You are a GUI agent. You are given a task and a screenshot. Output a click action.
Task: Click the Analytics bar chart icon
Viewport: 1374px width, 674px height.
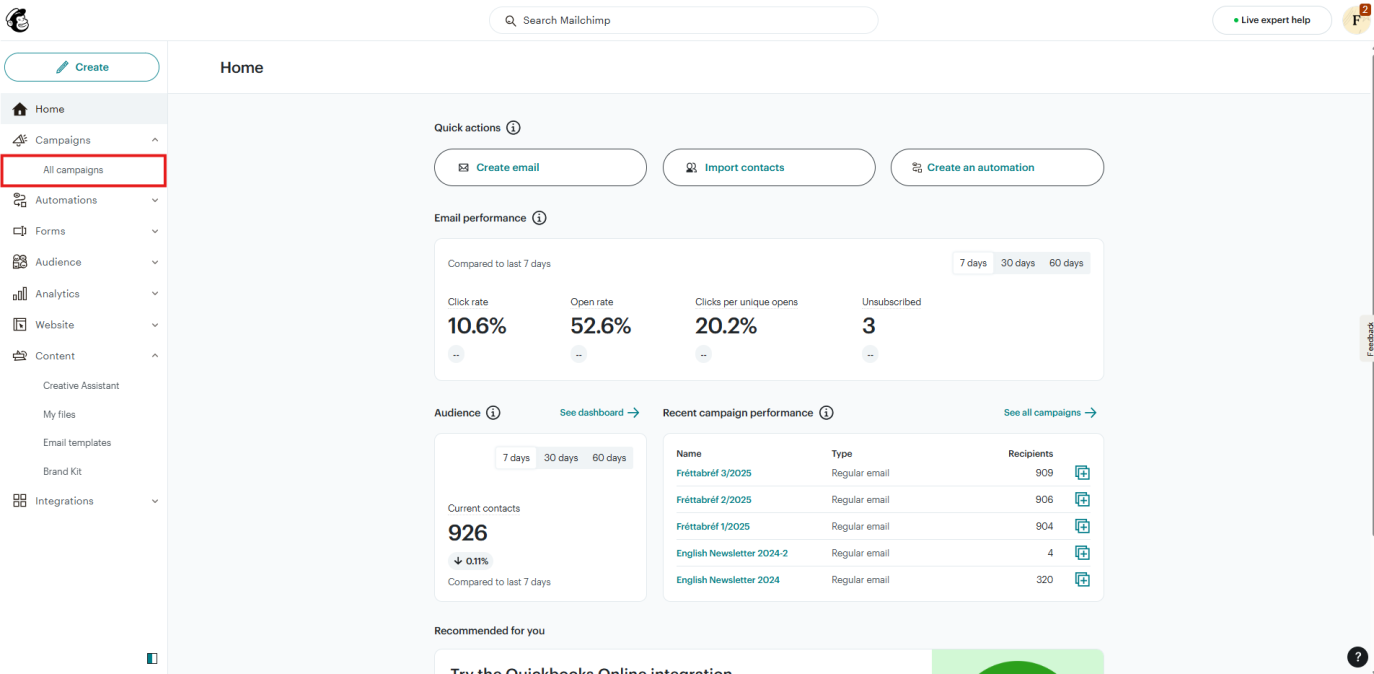point(20,294)
